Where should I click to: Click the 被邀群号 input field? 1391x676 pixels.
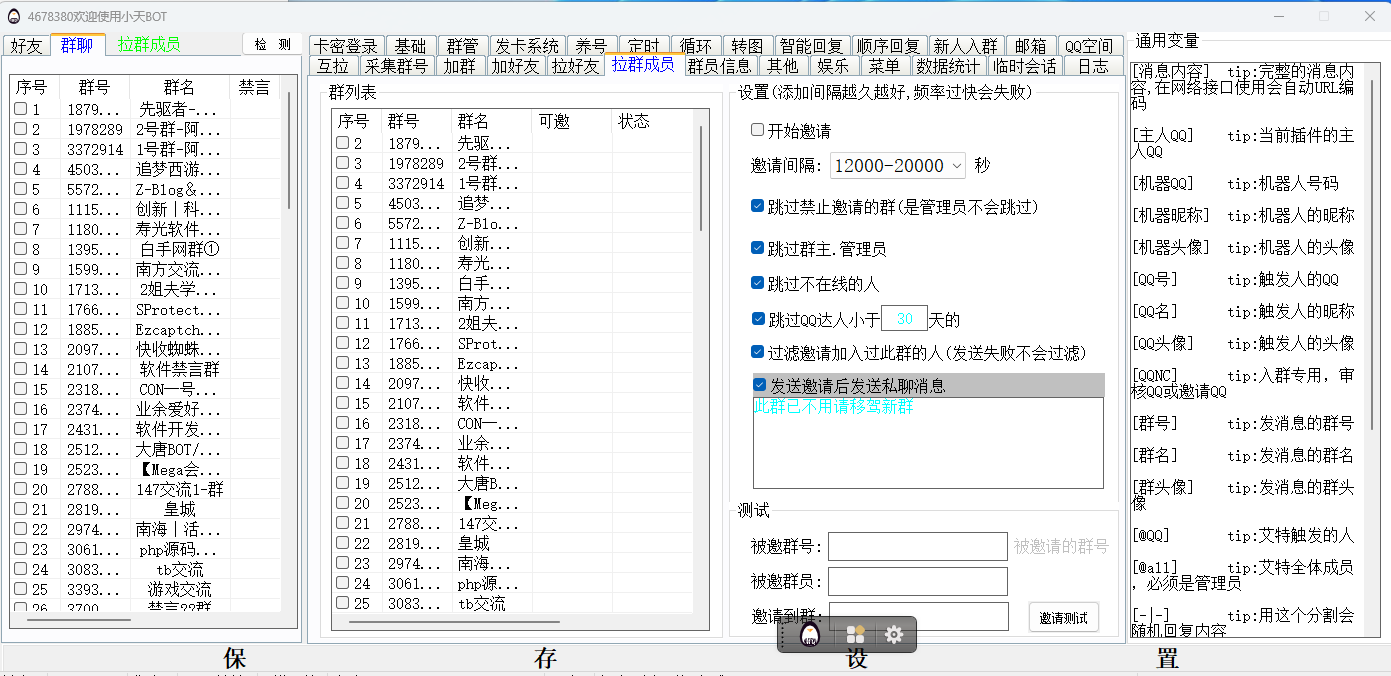coord(917,547)
